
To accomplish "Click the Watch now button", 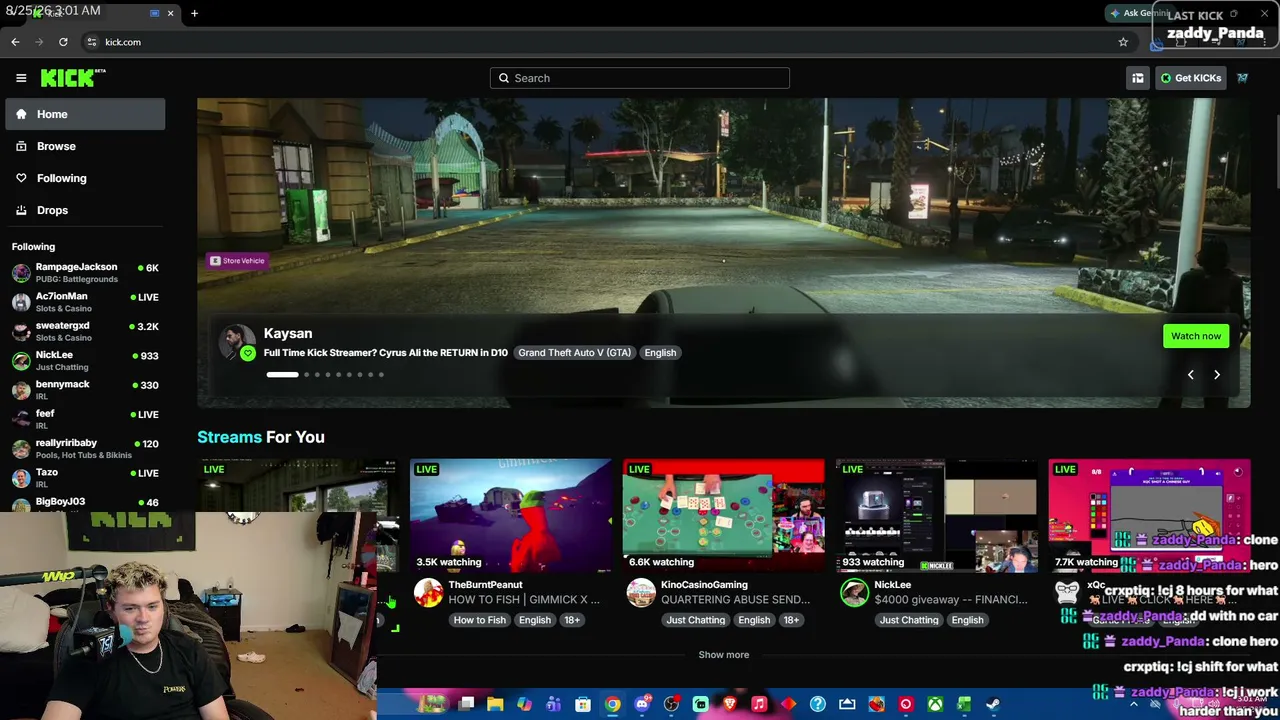I will (x=1196, y=336).
